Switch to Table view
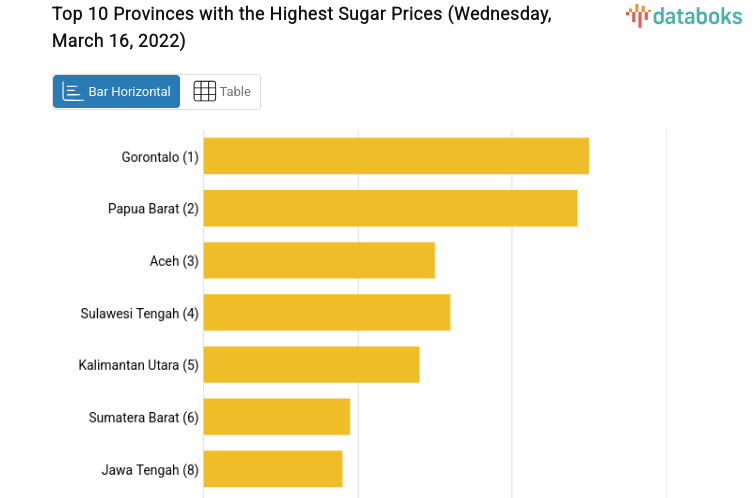This screenshot has height=498, width=753. click(221, 92)
